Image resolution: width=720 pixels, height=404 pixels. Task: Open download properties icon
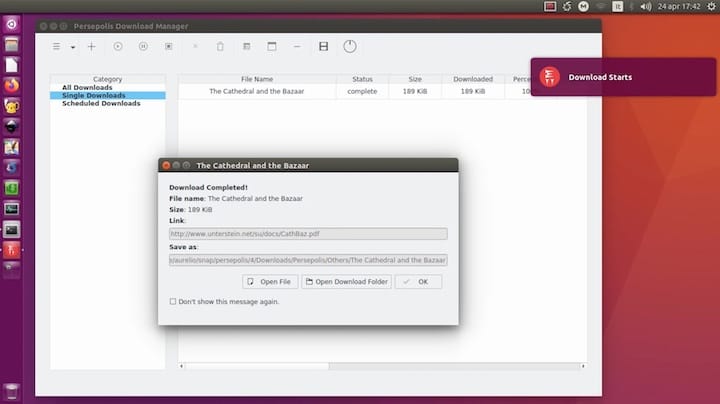coord(247,46)
